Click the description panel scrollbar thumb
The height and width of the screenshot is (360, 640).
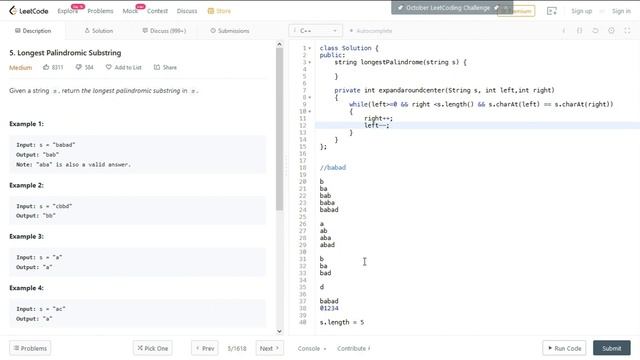point(279,129)
